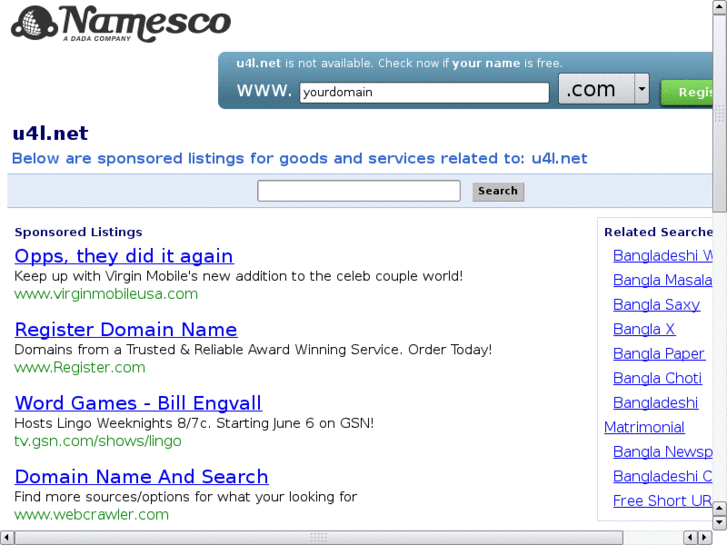Click 'u4l.net is not available' notice
Image resolution: width=727 pixels, height=545 pixels.
pyautogui.click(x=399, y=63)
